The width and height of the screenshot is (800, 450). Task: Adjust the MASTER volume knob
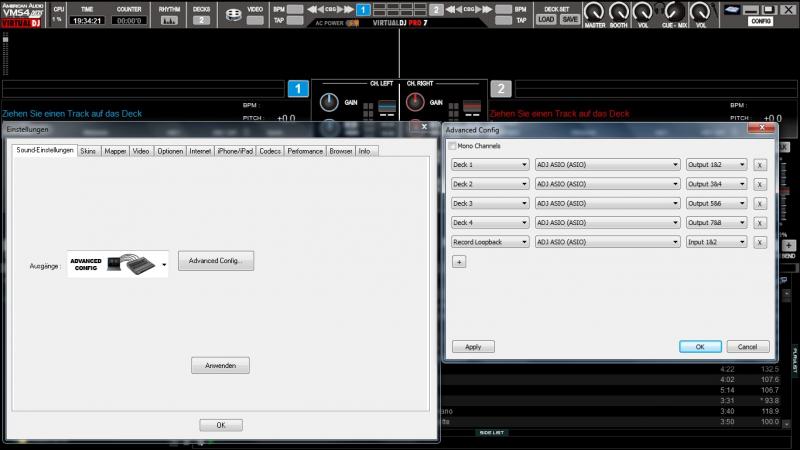pyautogui.click(x=595, y=12)
